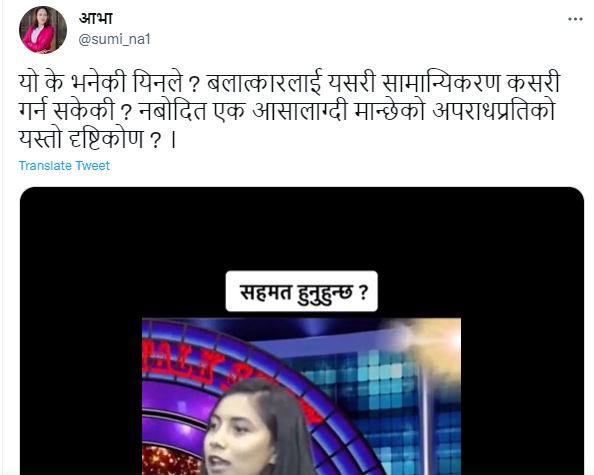The image size is (594, 475).
Task: Click the display name आभा
Action: (x=96, y=19)
